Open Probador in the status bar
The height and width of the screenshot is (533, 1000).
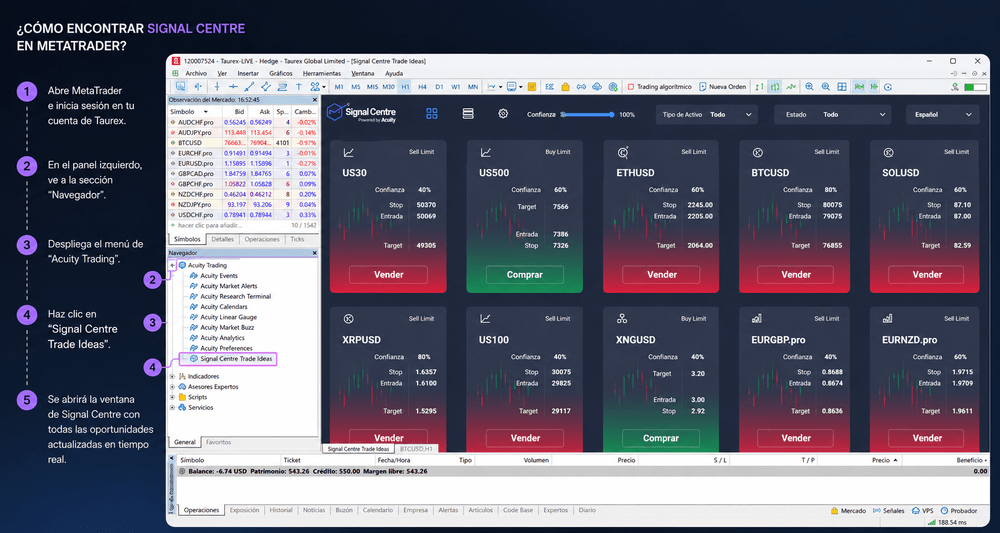tap(959, 511)
